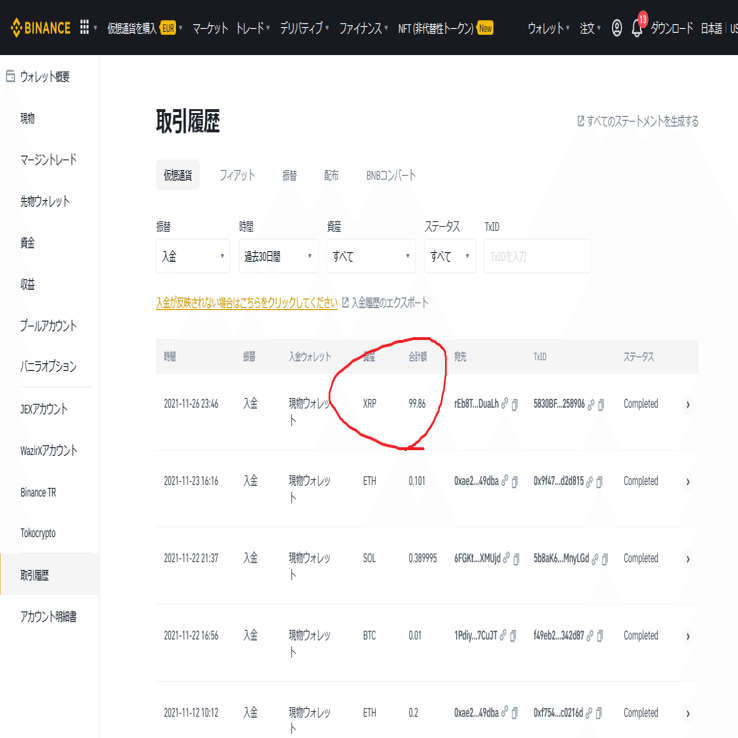Open link icon next to 6FGKt...XMUjd address
Screen dimensions: 738x738
tap(506, 558)
